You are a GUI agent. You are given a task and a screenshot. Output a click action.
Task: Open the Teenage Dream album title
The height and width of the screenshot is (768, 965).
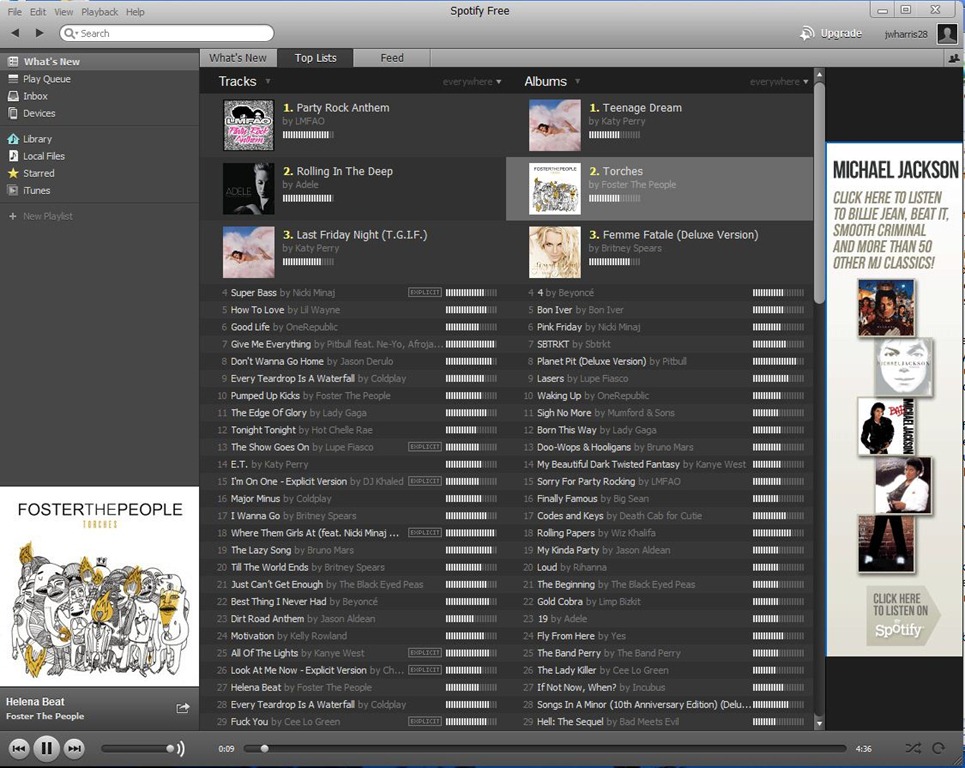(x=642, y=108)
